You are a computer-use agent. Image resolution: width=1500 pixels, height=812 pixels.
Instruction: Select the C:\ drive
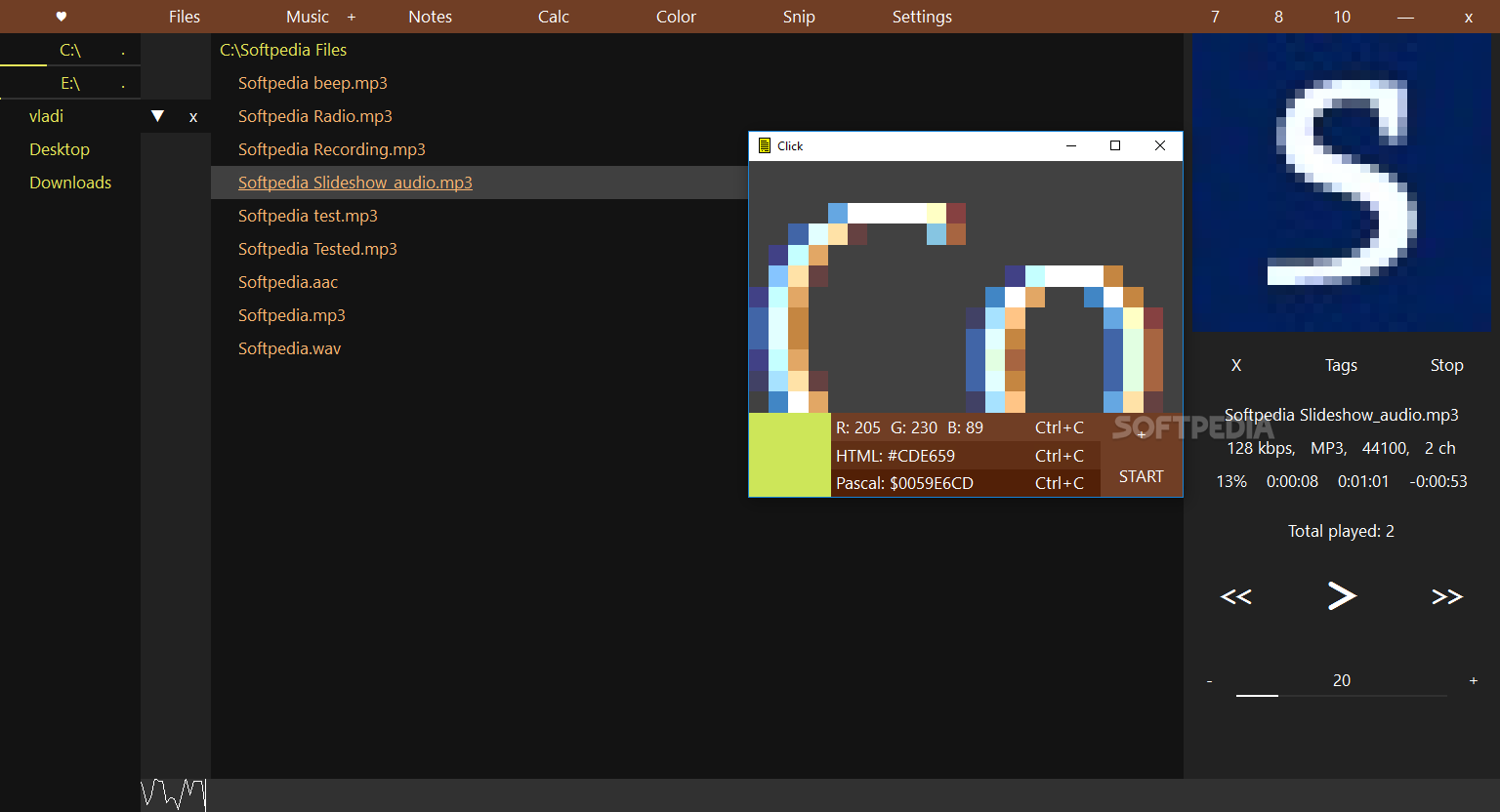point(70,50)
